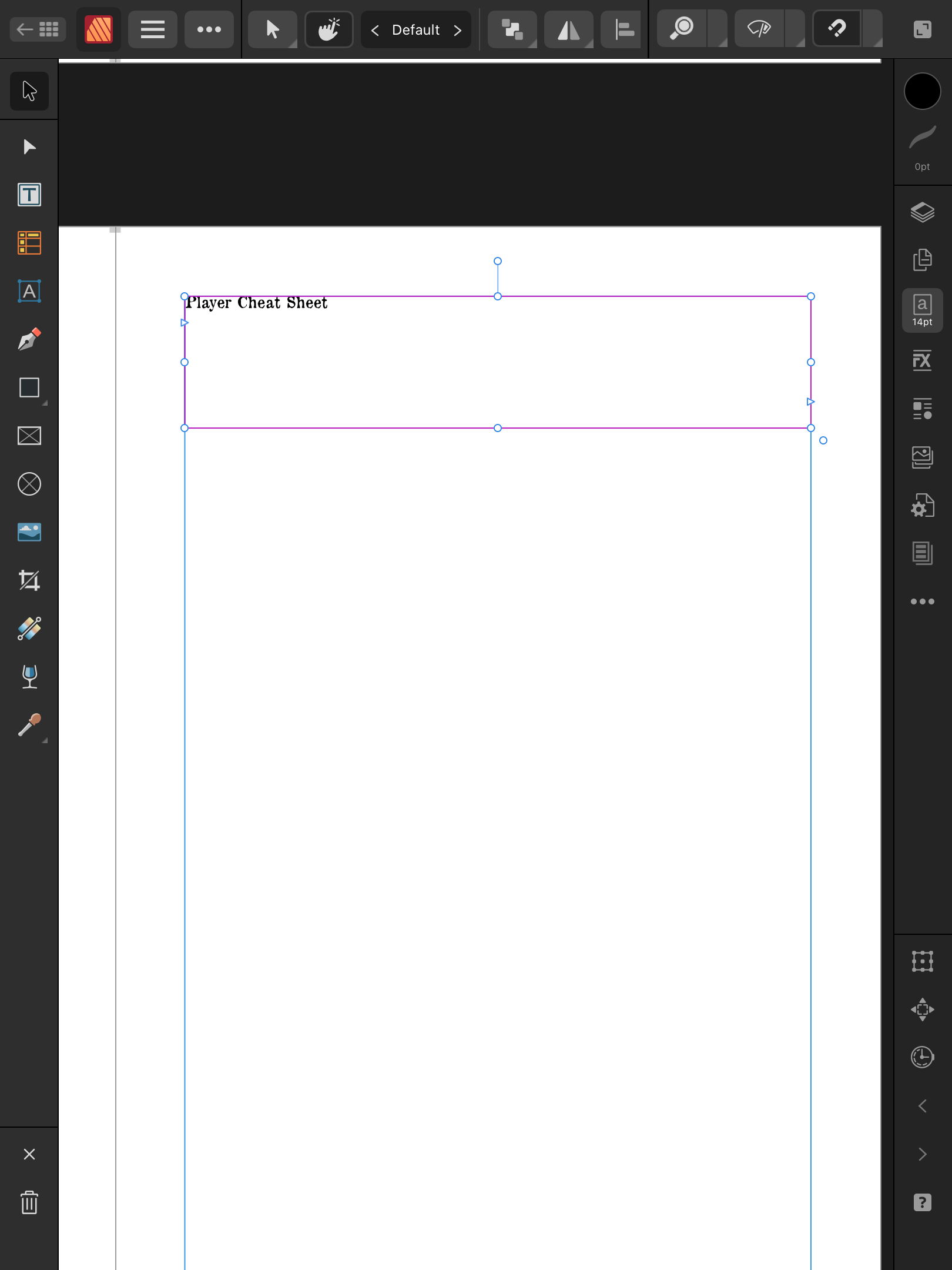Image resolution: width=952 pixels, height=1270 pixels.
Task: Open the alignment options
Action: tap(621, 29)
